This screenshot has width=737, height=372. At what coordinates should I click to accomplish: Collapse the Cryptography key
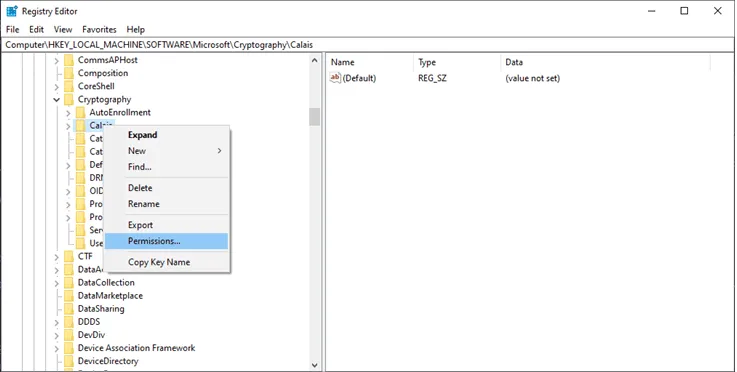[56, 100]
